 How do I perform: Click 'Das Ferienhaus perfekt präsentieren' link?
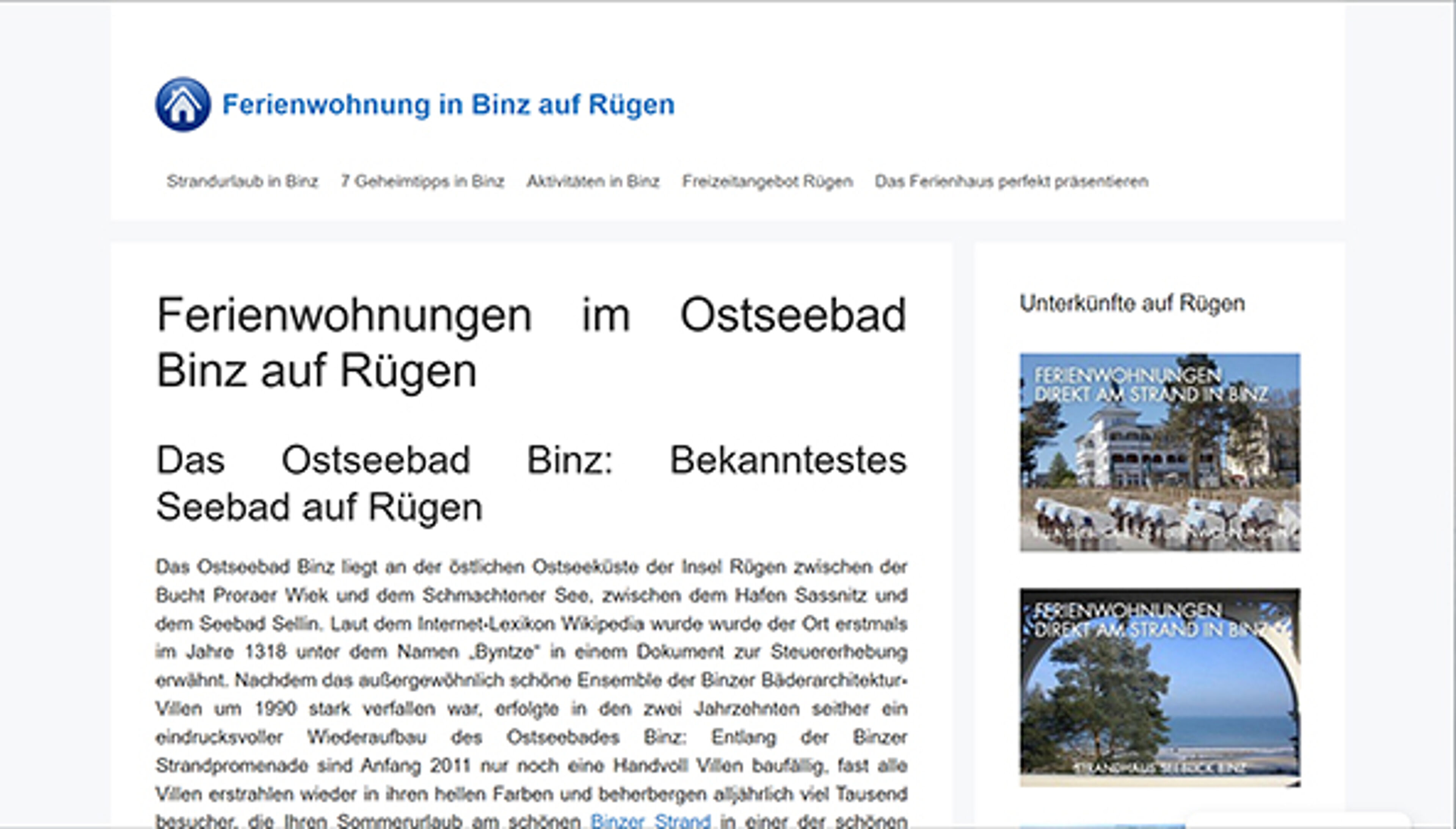pos(1012,181)
